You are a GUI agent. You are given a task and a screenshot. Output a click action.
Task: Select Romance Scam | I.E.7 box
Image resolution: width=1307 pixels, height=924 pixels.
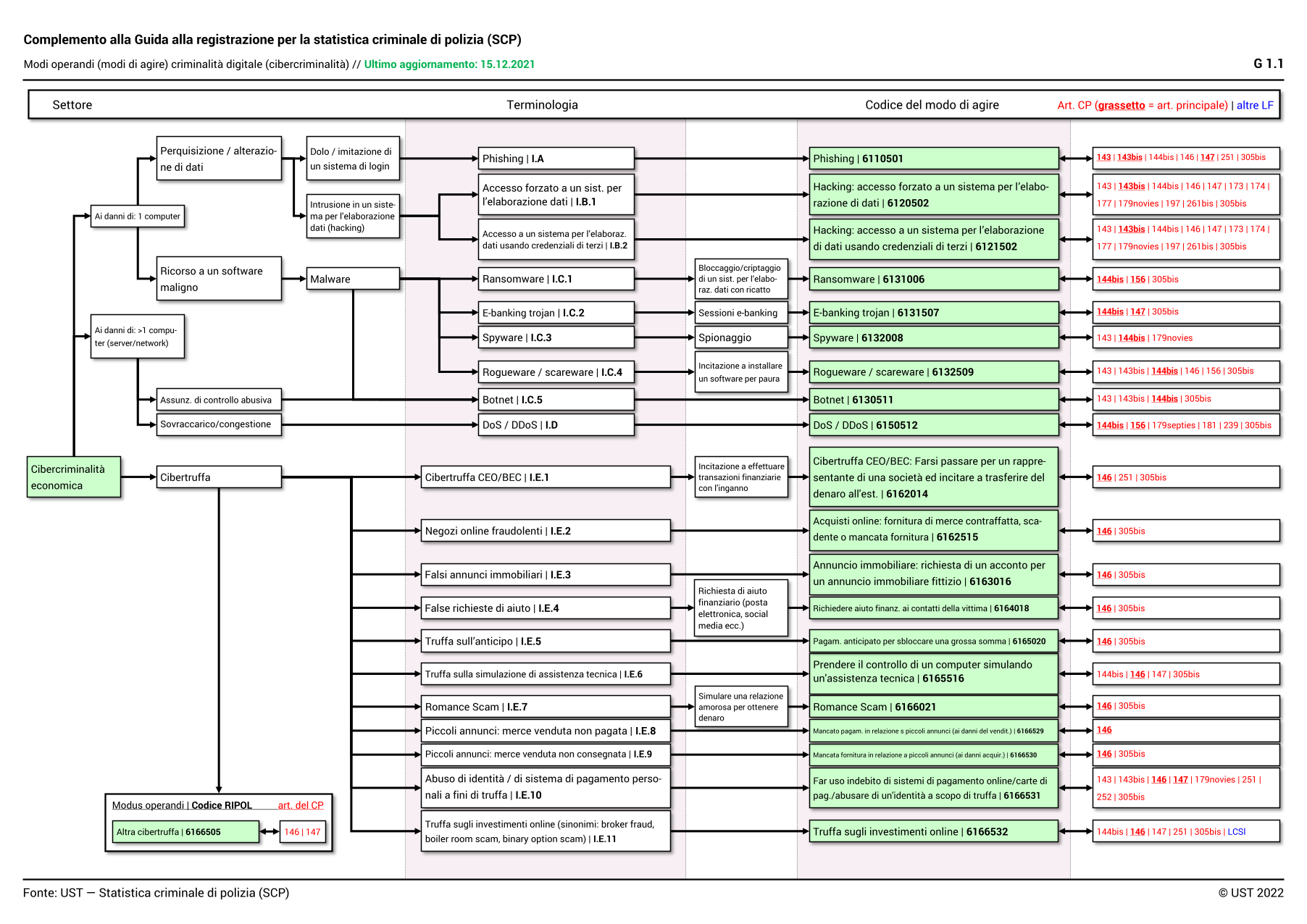pyautogui.click(x=546, y=707)
